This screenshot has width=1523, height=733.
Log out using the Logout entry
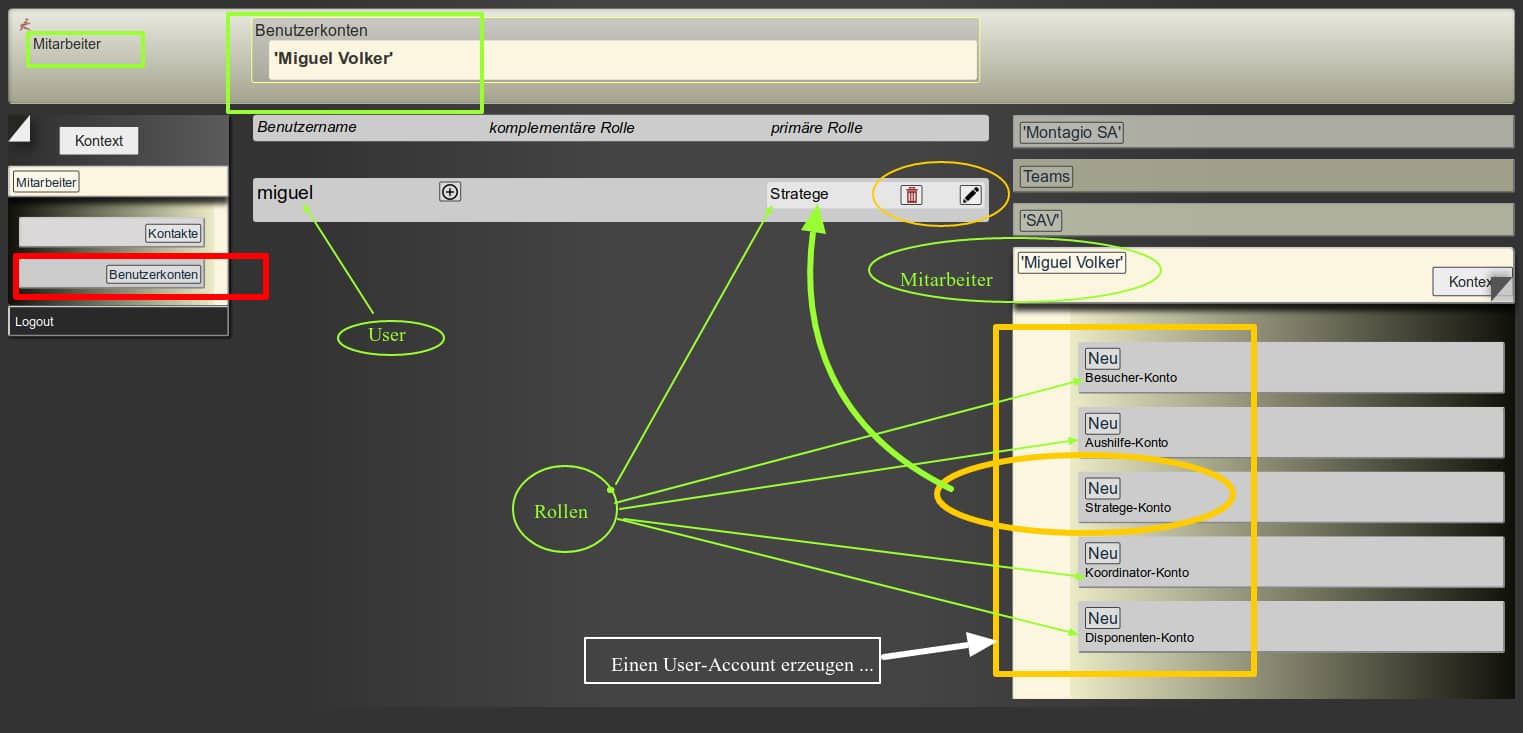[35, 322]
